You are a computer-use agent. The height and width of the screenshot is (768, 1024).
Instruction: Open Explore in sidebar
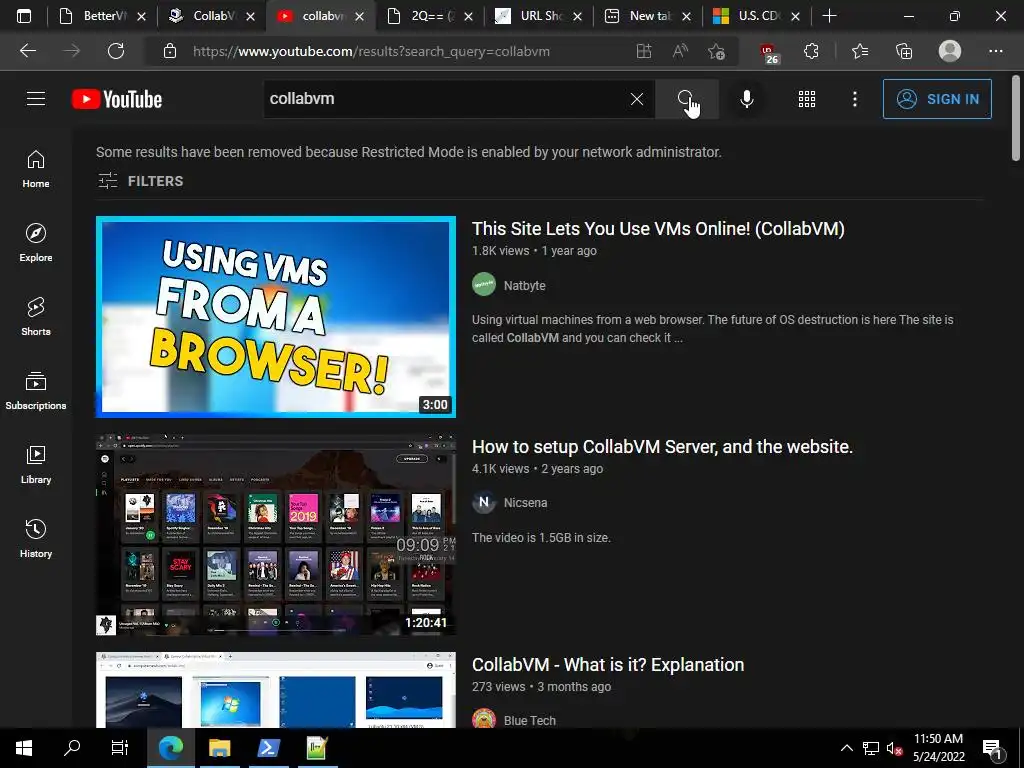pos(36,243)
